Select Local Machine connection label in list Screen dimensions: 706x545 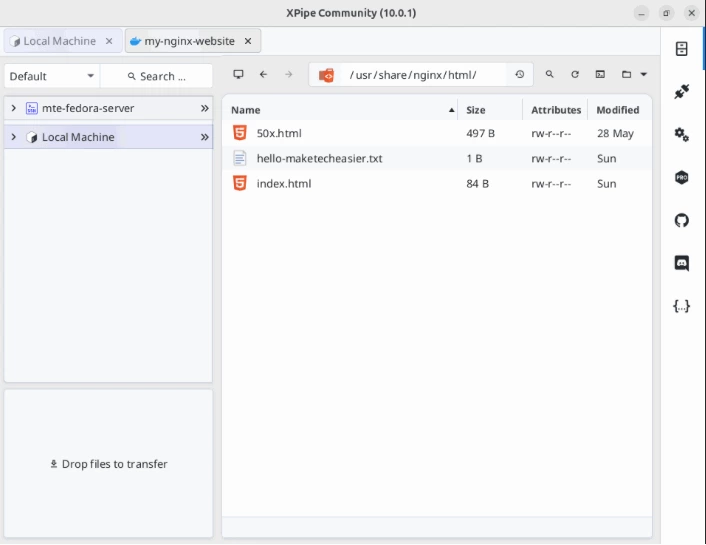[x=78, y=137]
